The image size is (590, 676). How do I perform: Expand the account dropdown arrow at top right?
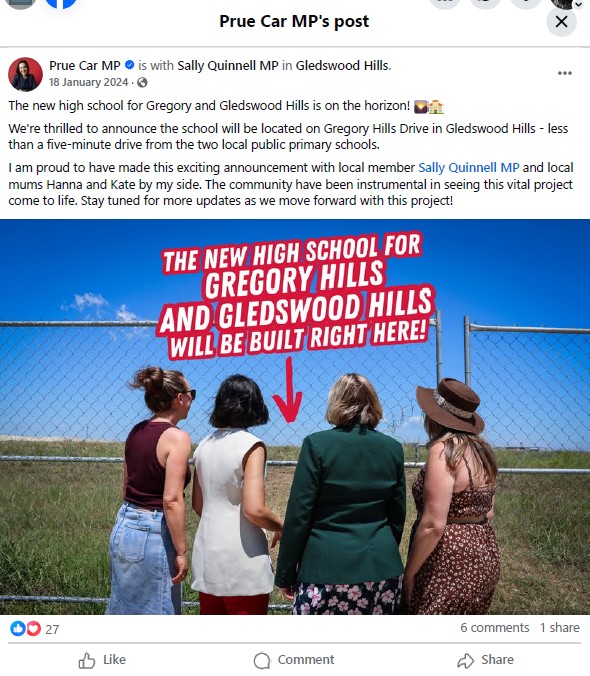tap(578, 4)
